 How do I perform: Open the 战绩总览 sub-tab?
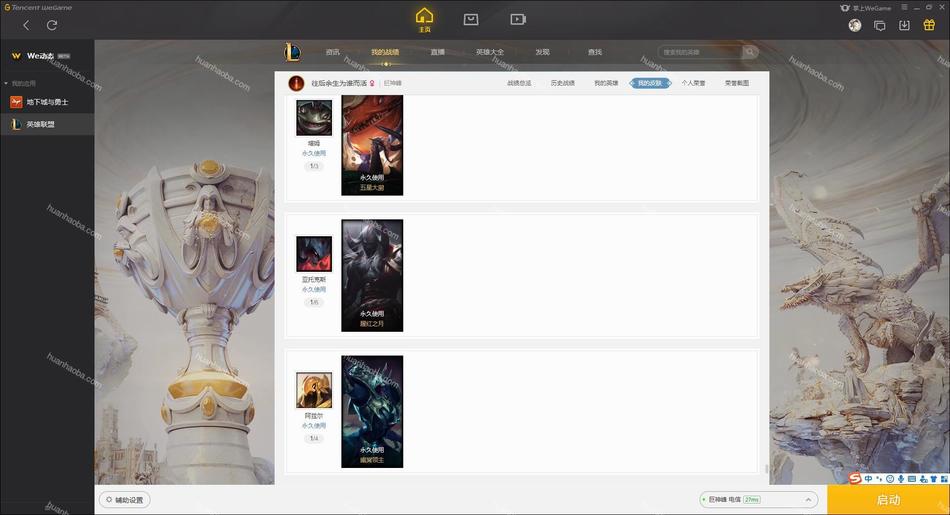pyautogui.click(x=519, y=83)
